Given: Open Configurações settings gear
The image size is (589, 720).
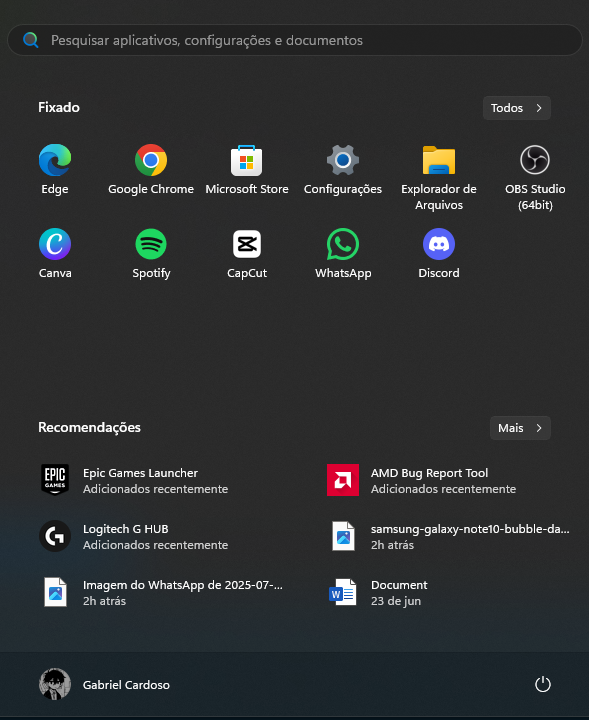Looking at the screenshot, I should tap(343, 169).
